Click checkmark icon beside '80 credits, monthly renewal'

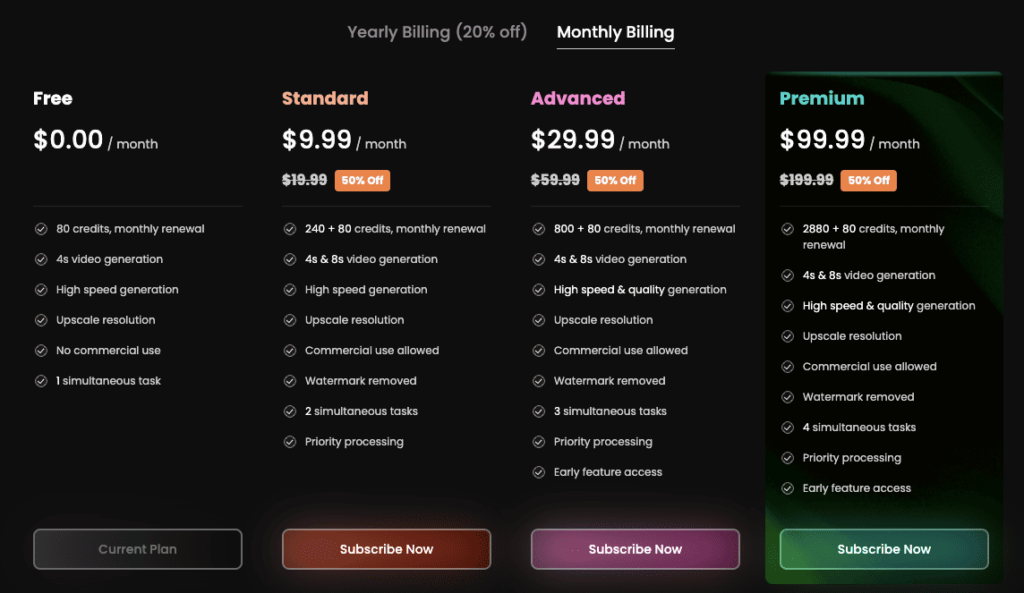tap(41, 229)
